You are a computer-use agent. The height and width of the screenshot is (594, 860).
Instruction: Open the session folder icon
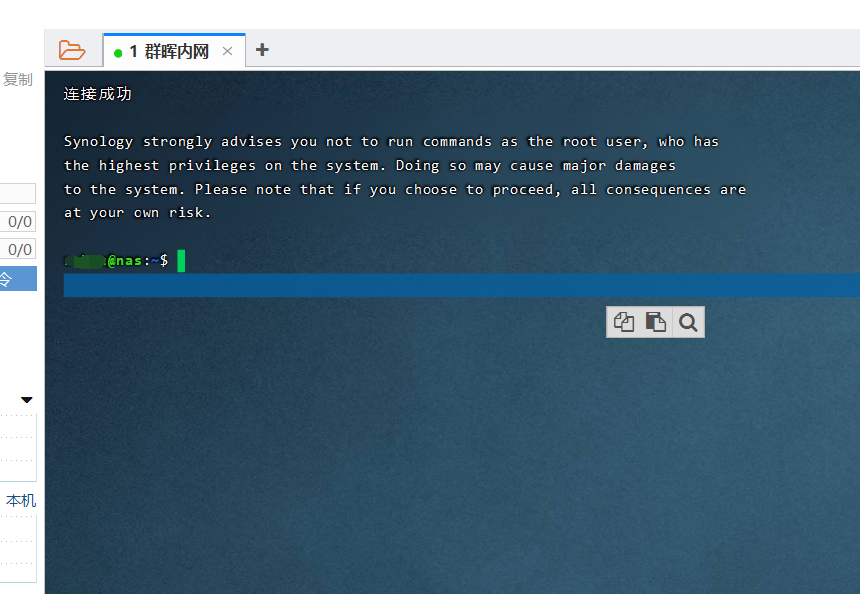click(x=72, y=50)
